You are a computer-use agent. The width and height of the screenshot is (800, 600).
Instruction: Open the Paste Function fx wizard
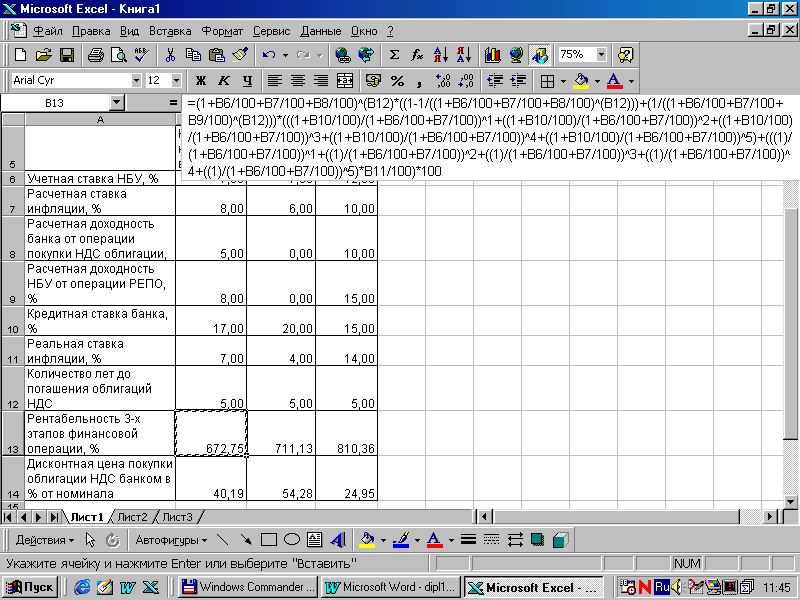coord(417,55)
